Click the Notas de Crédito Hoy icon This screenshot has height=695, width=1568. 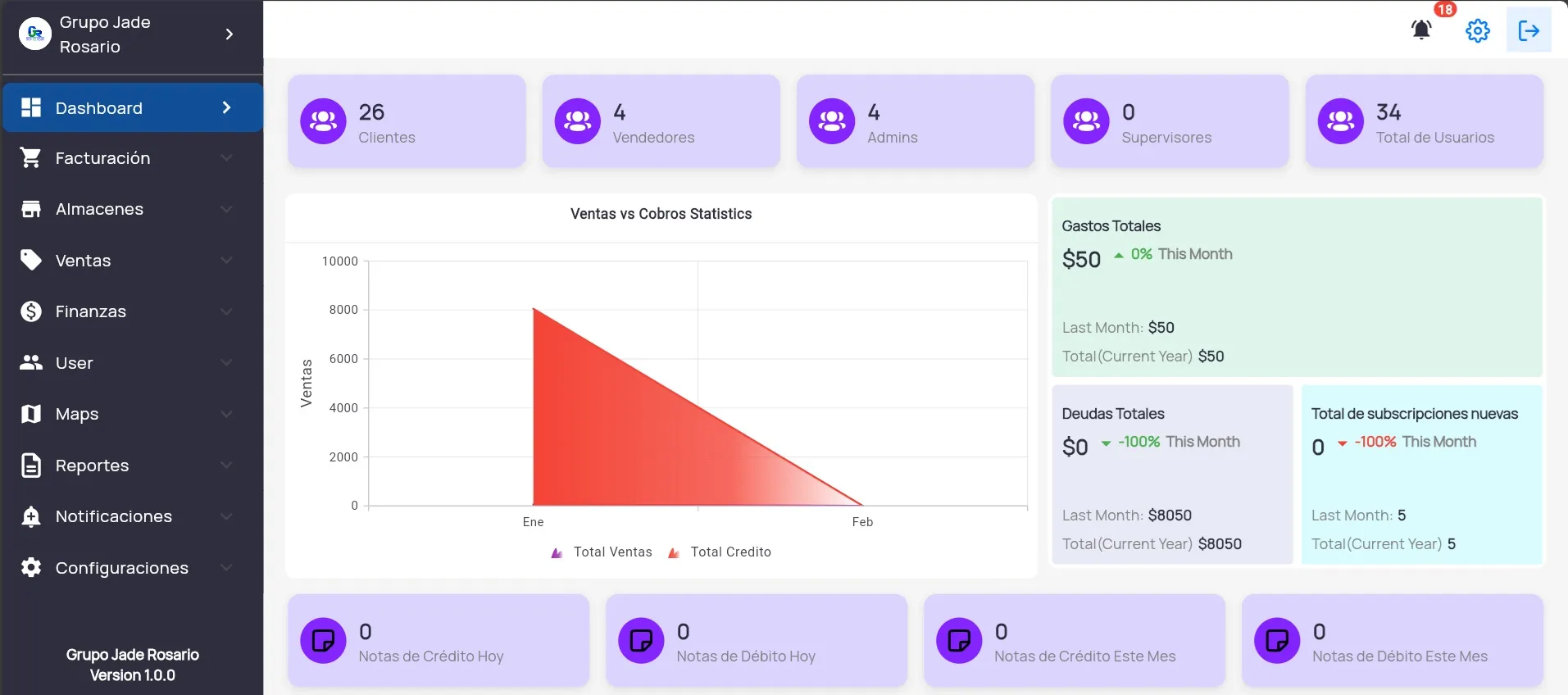tap(323, 640)
